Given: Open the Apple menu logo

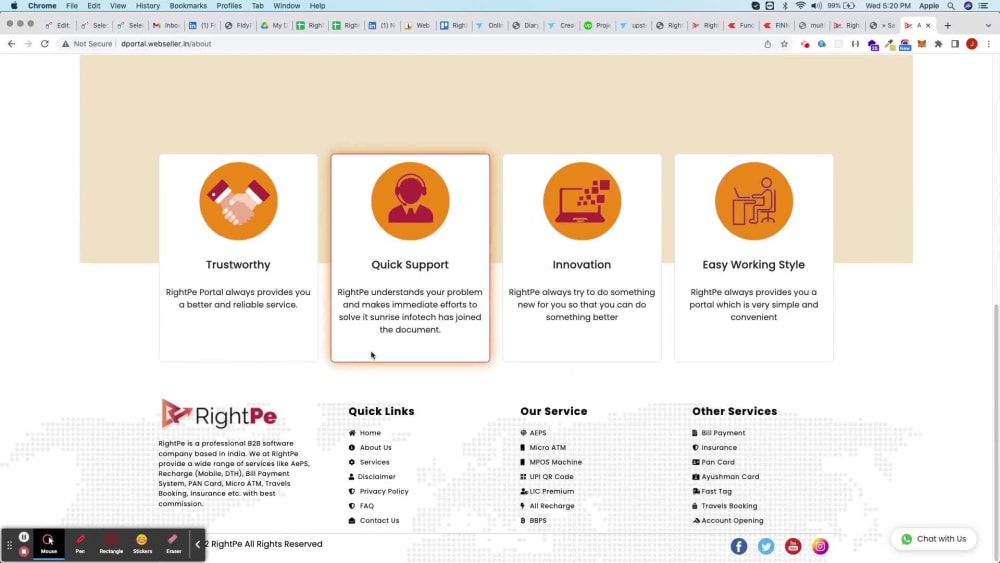Looking at the screenshot, I should 14,6.
